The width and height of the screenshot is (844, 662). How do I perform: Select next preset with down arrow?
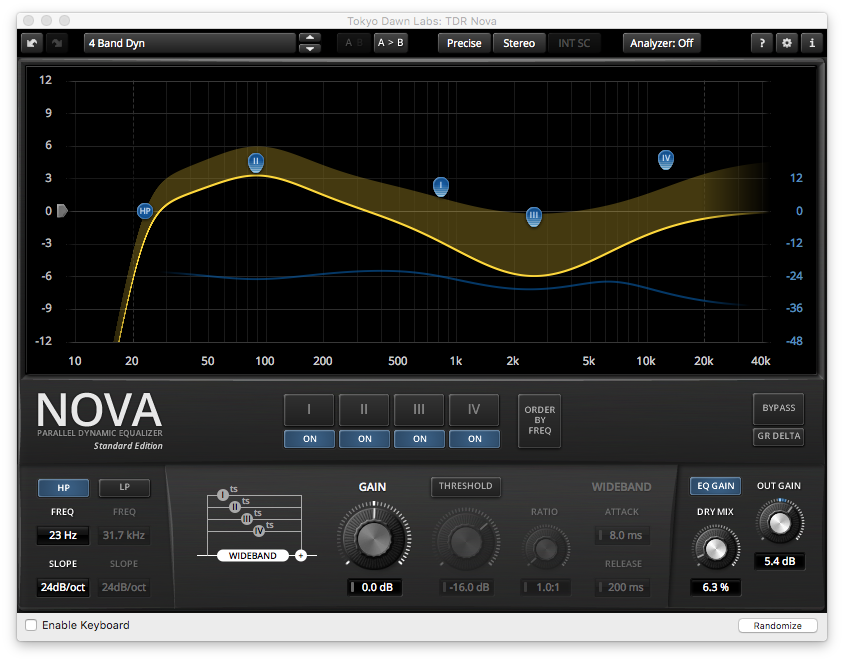coord(310,48)
